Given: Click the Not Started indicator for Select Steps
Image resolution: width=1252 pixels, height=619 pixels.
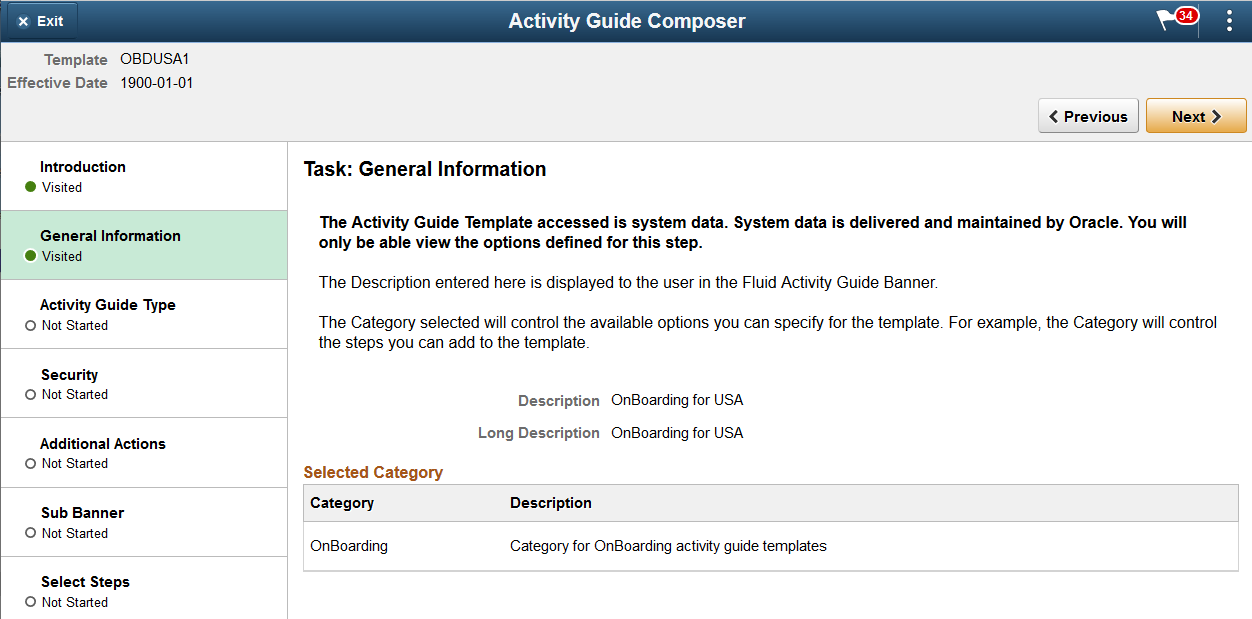Looking at the screenshot, I should pyautogui.click(x=31, y=602).
